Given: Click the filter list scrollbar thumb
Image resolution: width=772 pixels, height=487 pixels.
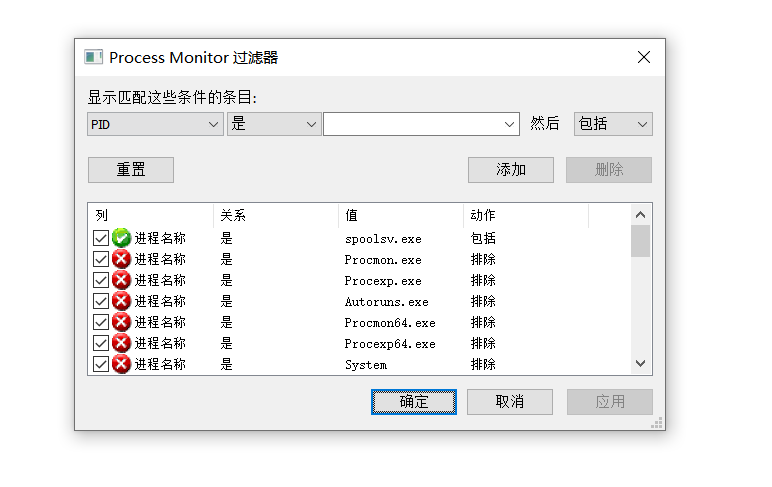Looking at the screenshot, I should (640, 241).
